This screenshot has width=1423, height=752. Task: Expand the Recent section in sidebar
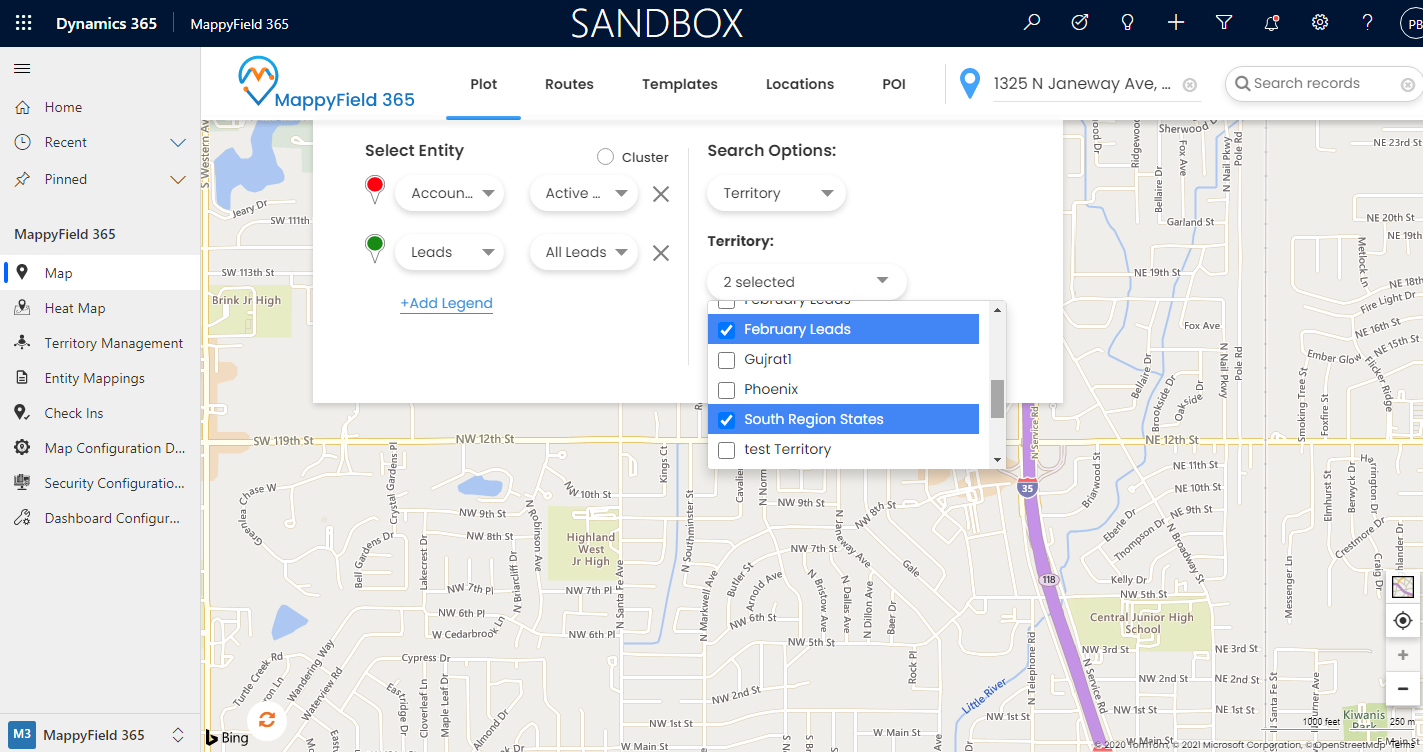click(x=178, y=143)
